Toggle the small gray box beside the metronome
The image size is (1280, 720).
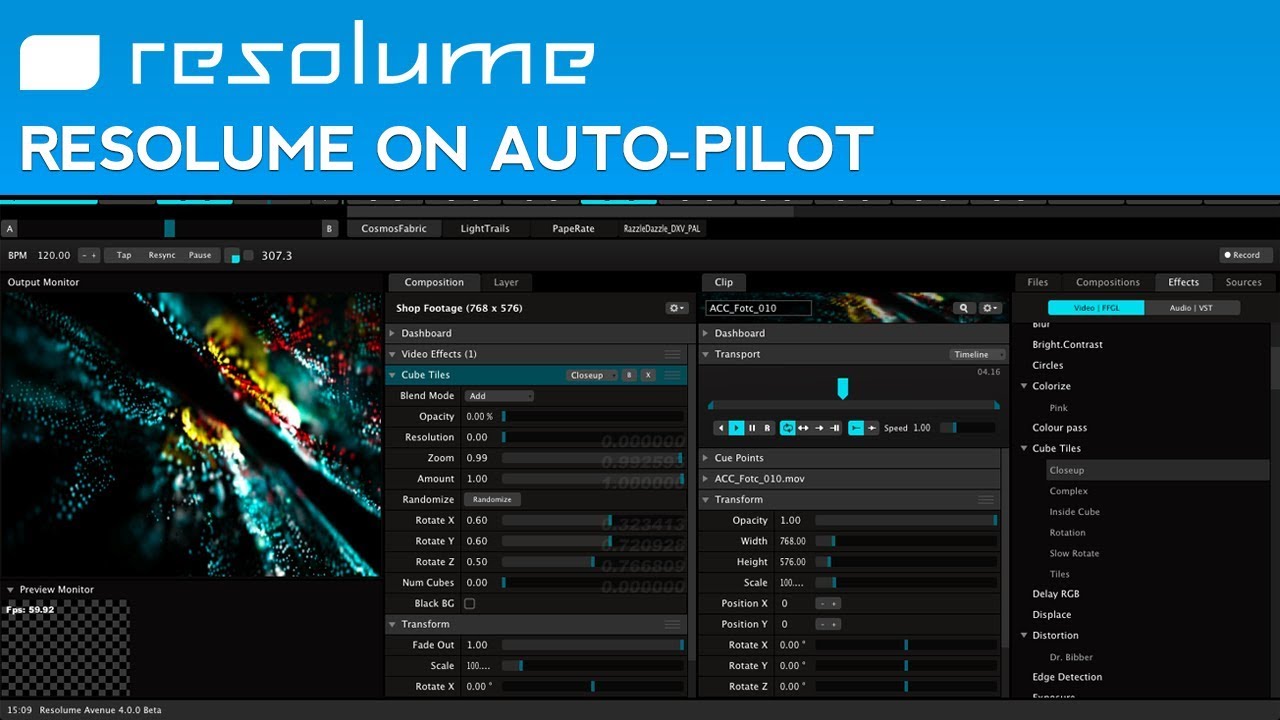pos(249,255)
